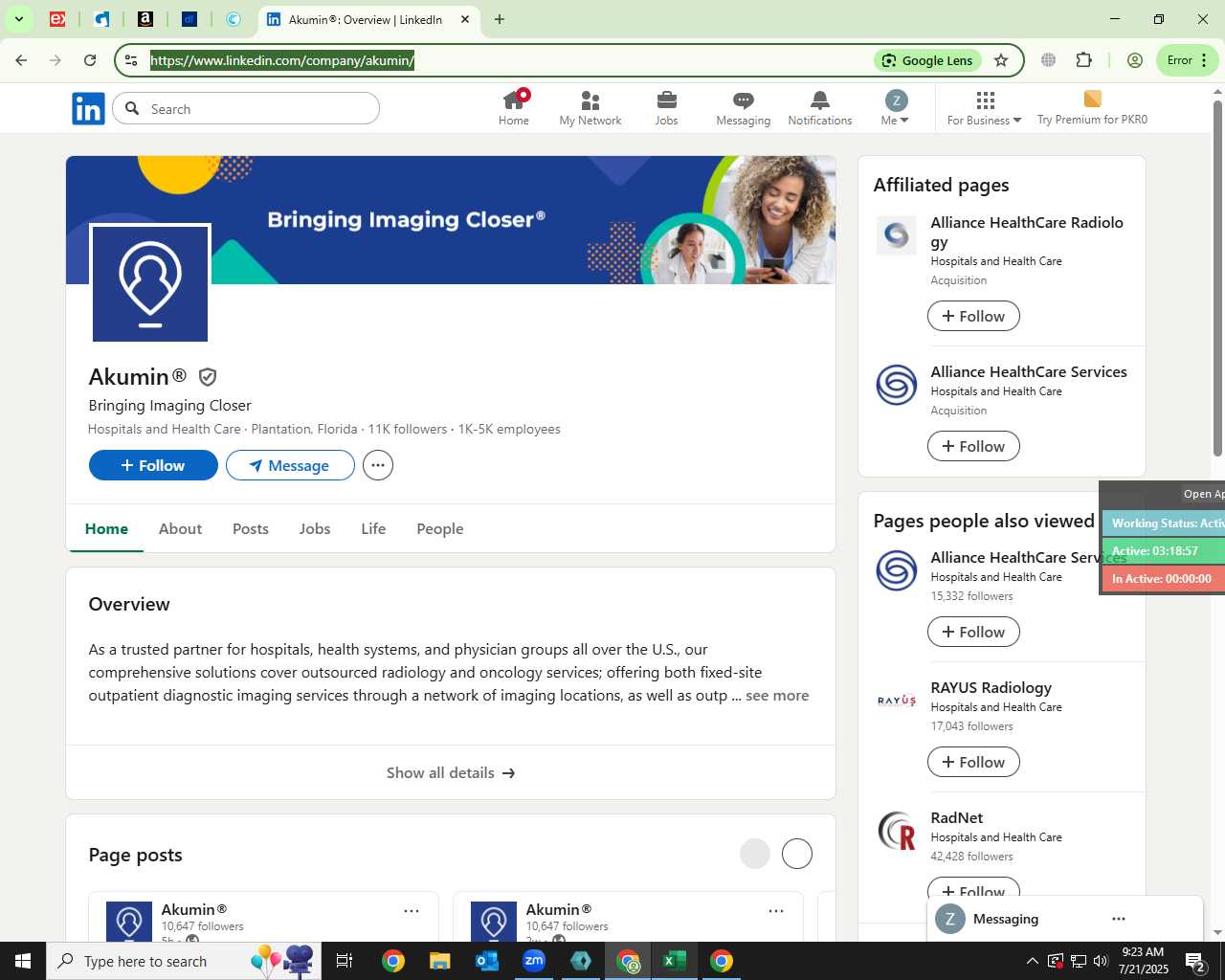Viewport: 1225px width, 980px height.
Task: Open Zoom from taskbar
Action: click(534, 961)
